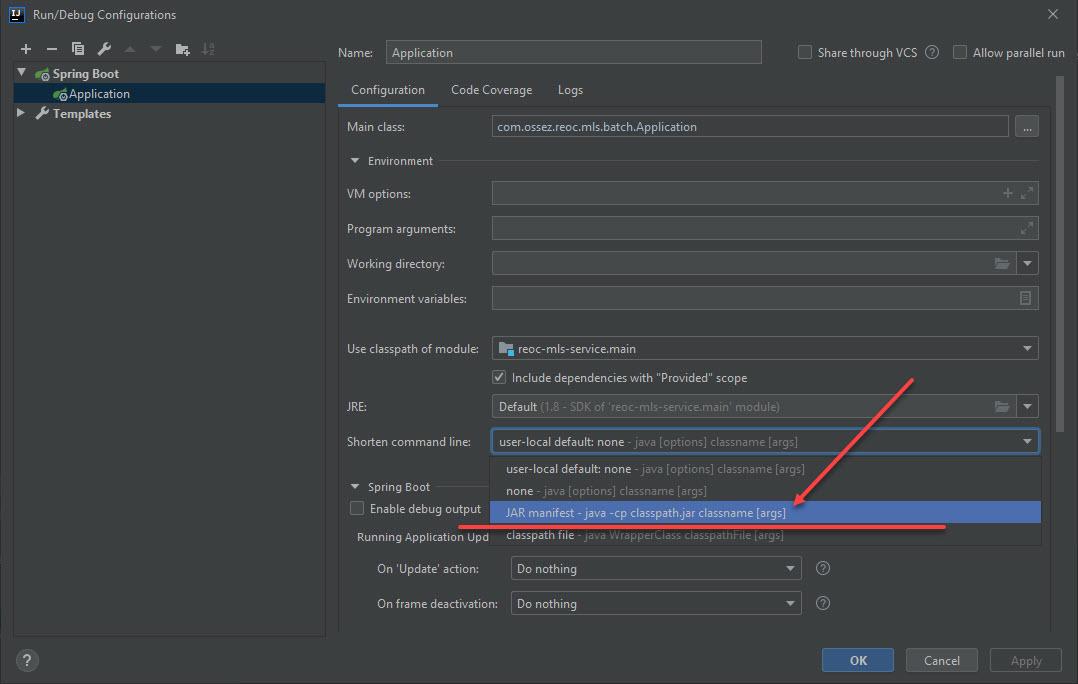1078x684 pixels.
Task: Open Share through VCS help icon
Action: point(931,52)
